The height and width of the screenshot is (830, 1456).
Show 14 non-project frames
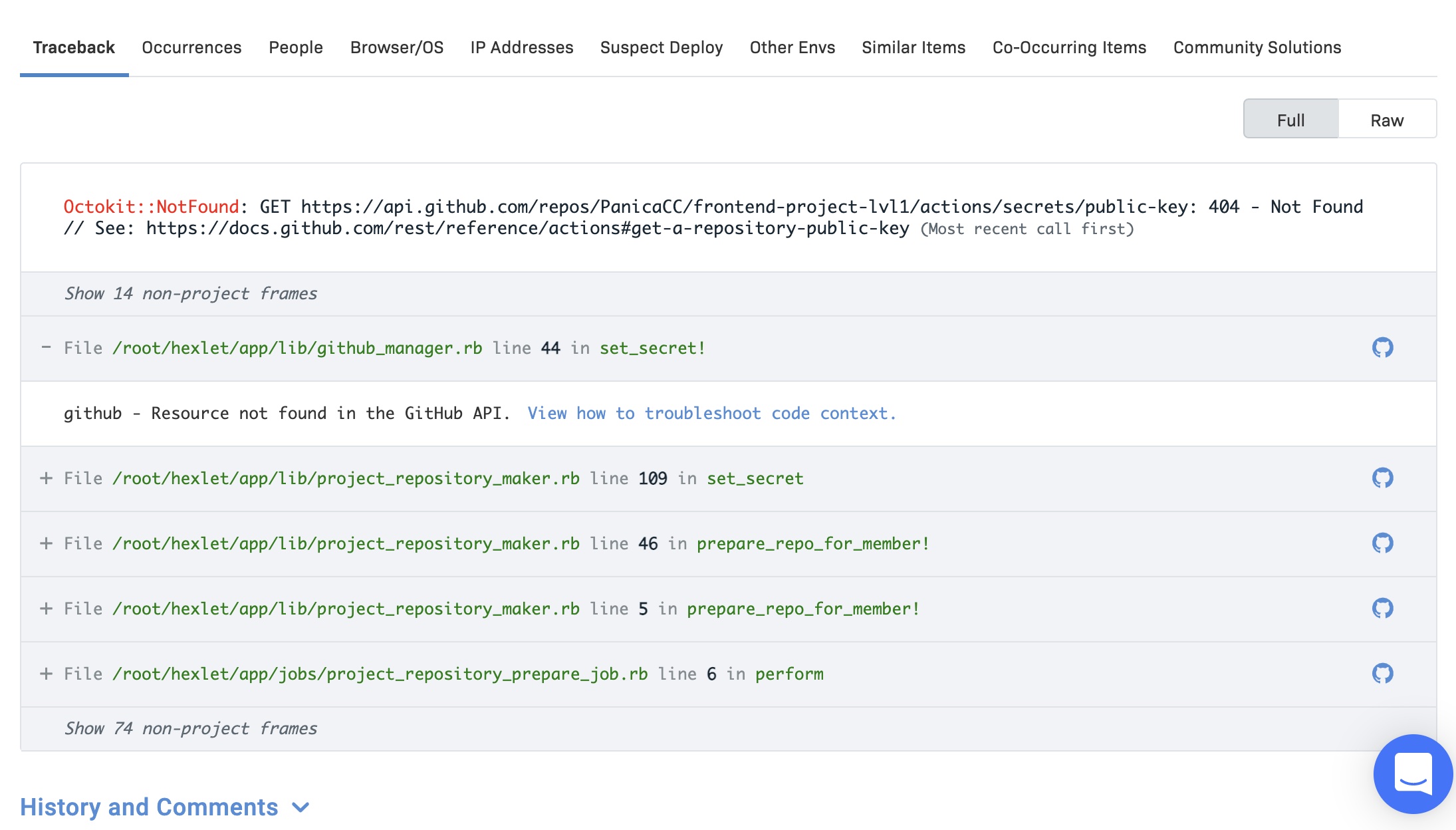point(190,293)
